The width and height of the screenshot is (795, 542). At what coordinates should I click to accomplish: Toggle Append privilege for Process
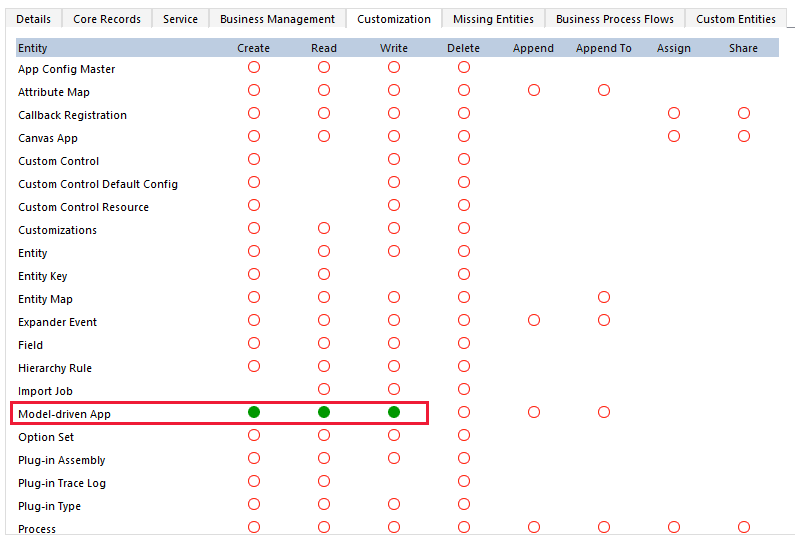coord(534,527)
